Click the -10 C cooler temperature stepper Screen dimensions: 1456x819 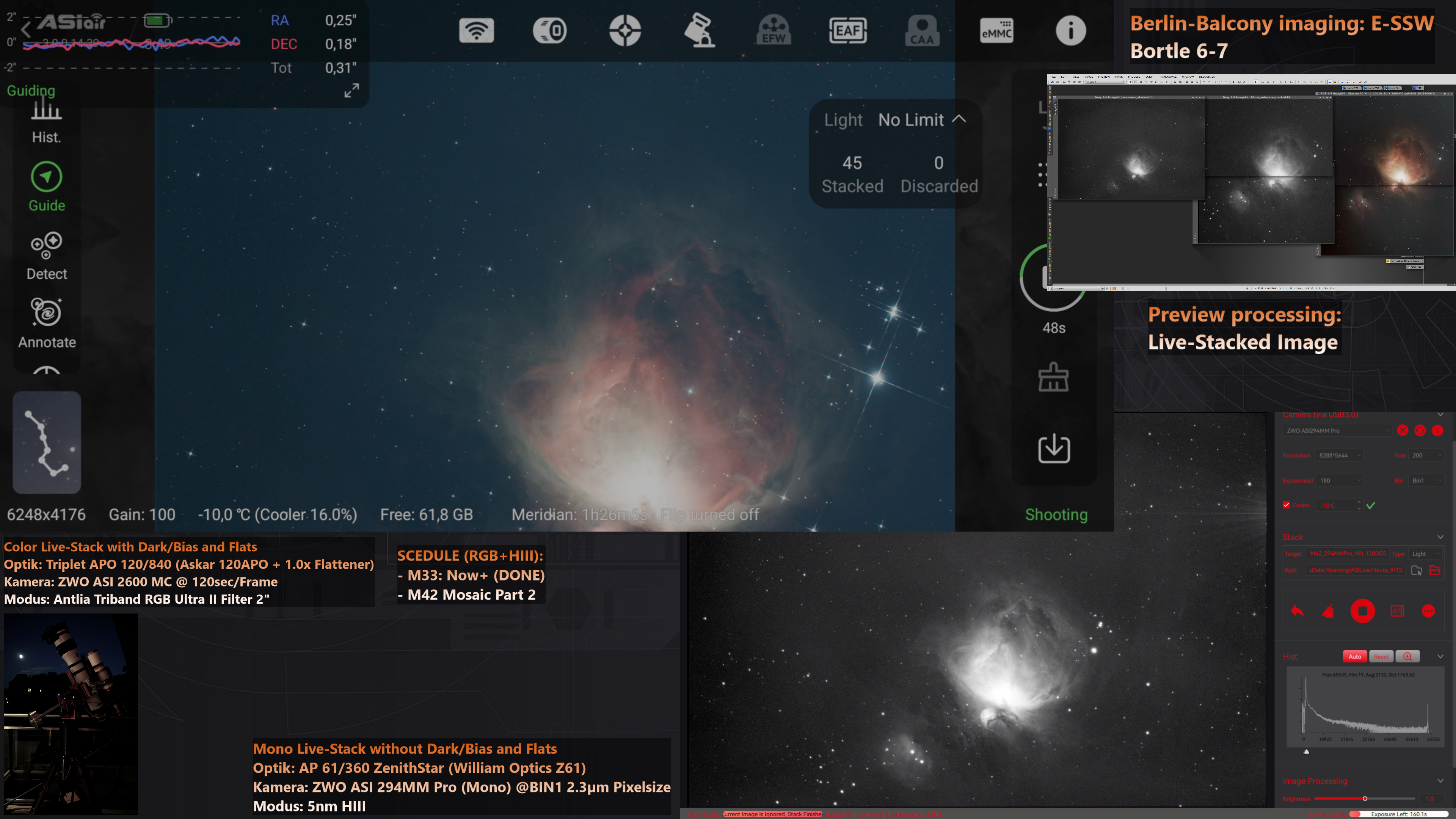click(1340, 505)
